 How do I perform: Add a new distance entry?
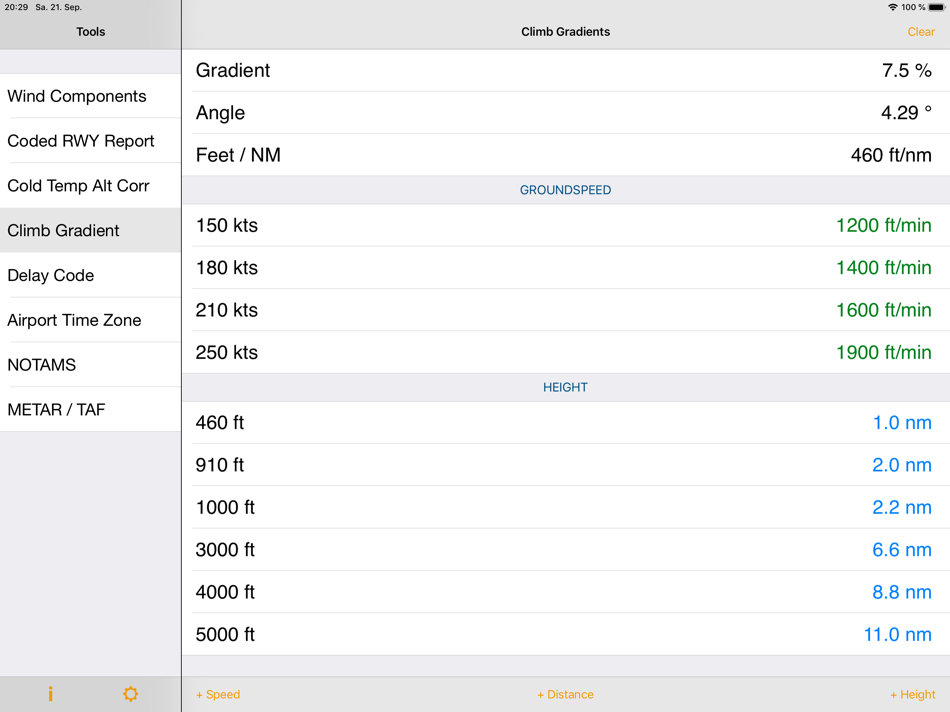pyautogui.click(x=565, y=693)
